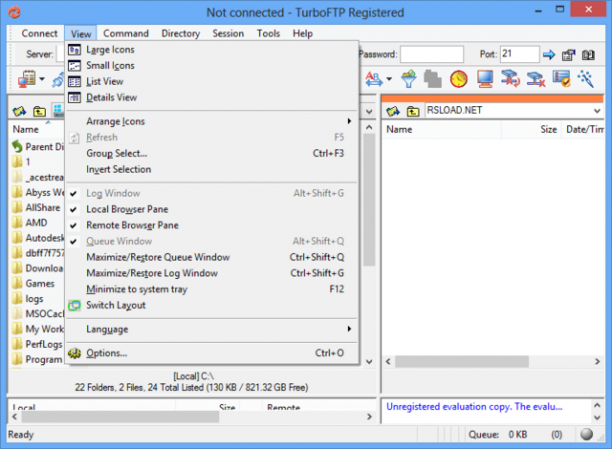612x449 pixels.
Task: Open Site Manager dropdown arrow
Action: click(x=42, y=79)
